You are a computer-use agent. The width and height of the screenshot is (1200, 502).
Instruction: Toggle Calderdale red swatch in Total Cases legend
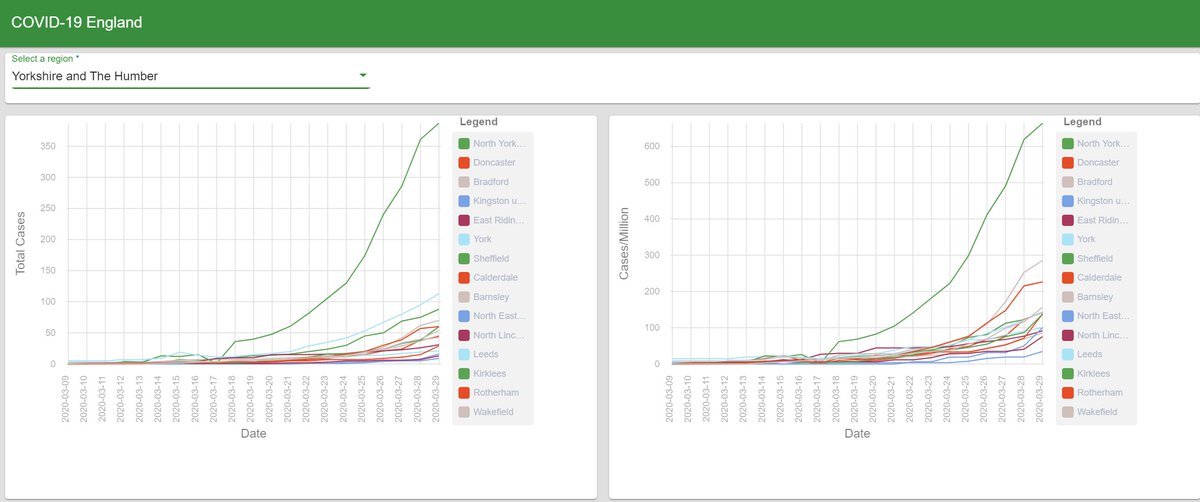click(x=464, y=277)
